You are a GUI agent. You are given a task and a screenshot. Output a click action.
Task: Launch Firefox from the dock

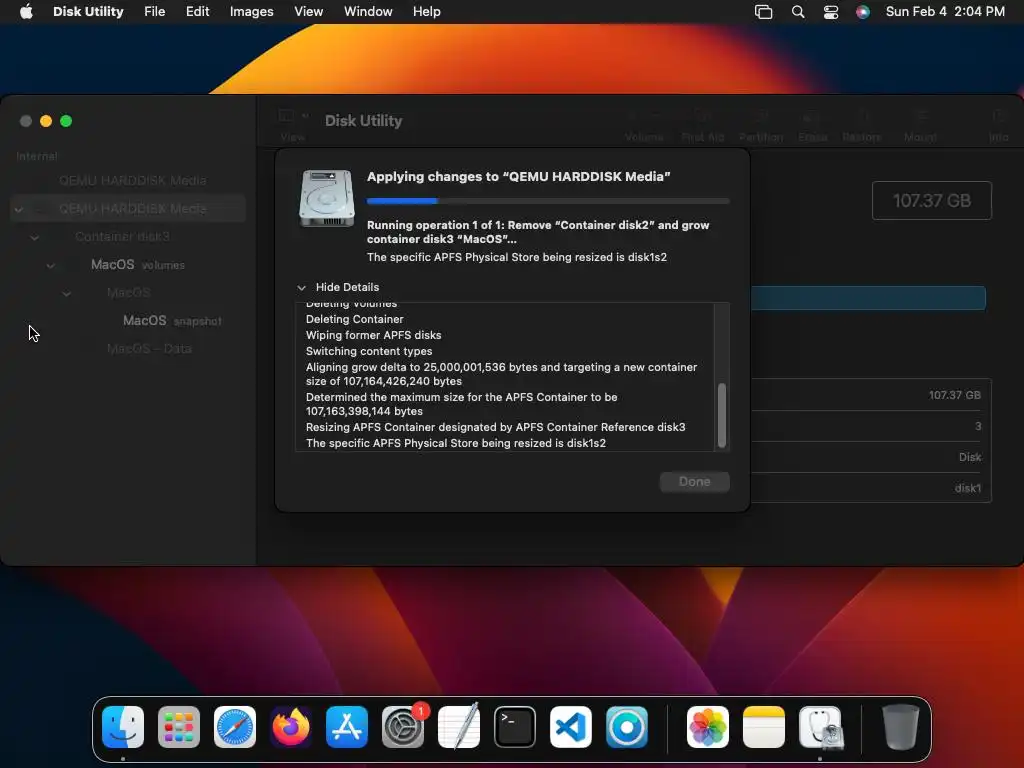(x=291, y=727)
